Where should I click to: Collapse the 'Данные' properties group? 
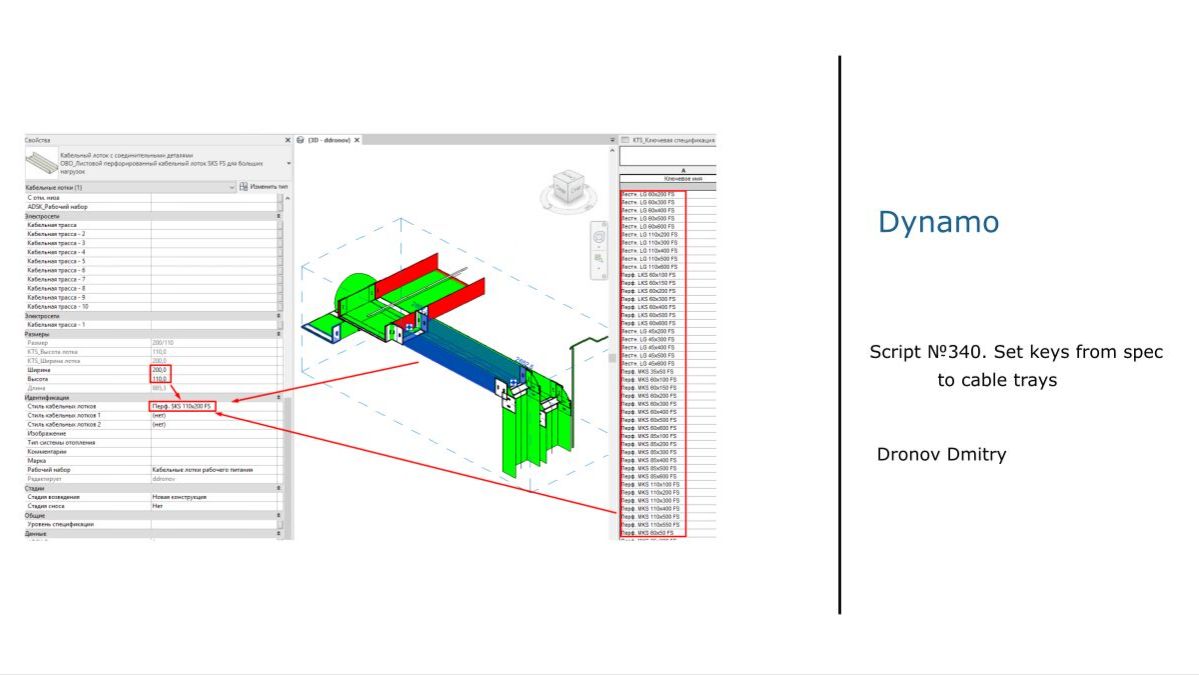coord(278,534)
